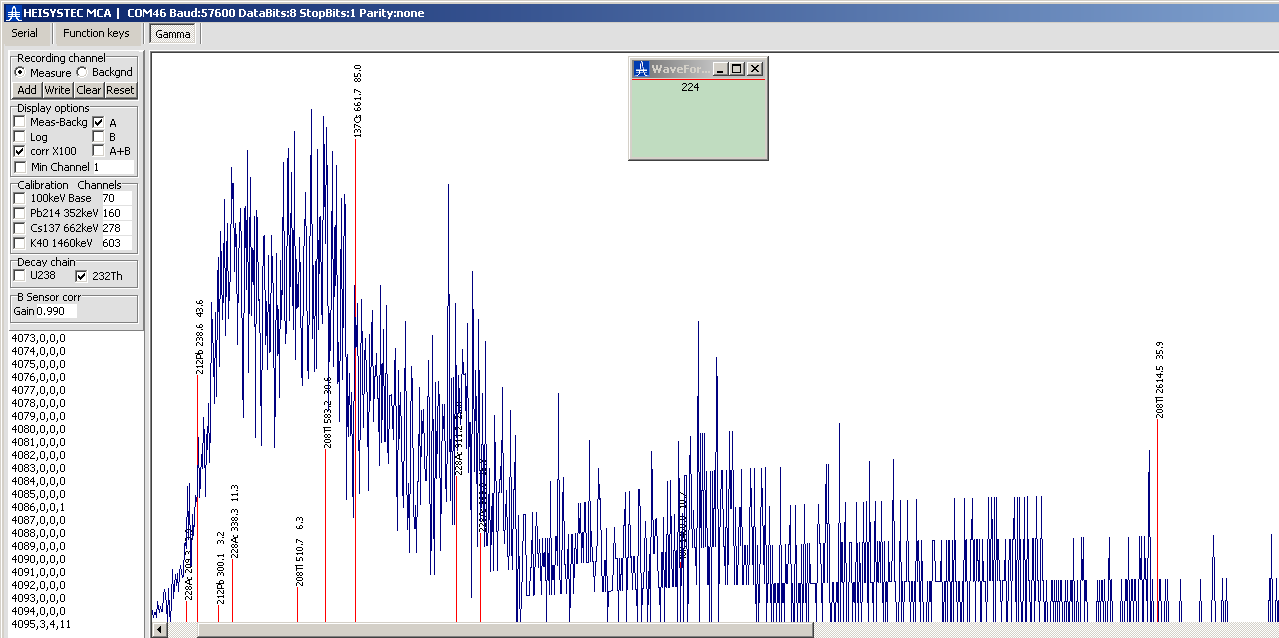Image resolution: width=1279 pixels, height=638 pixels.
Task: Click the 208Tl 583.2 peak label
Action: tap(328, 412)
